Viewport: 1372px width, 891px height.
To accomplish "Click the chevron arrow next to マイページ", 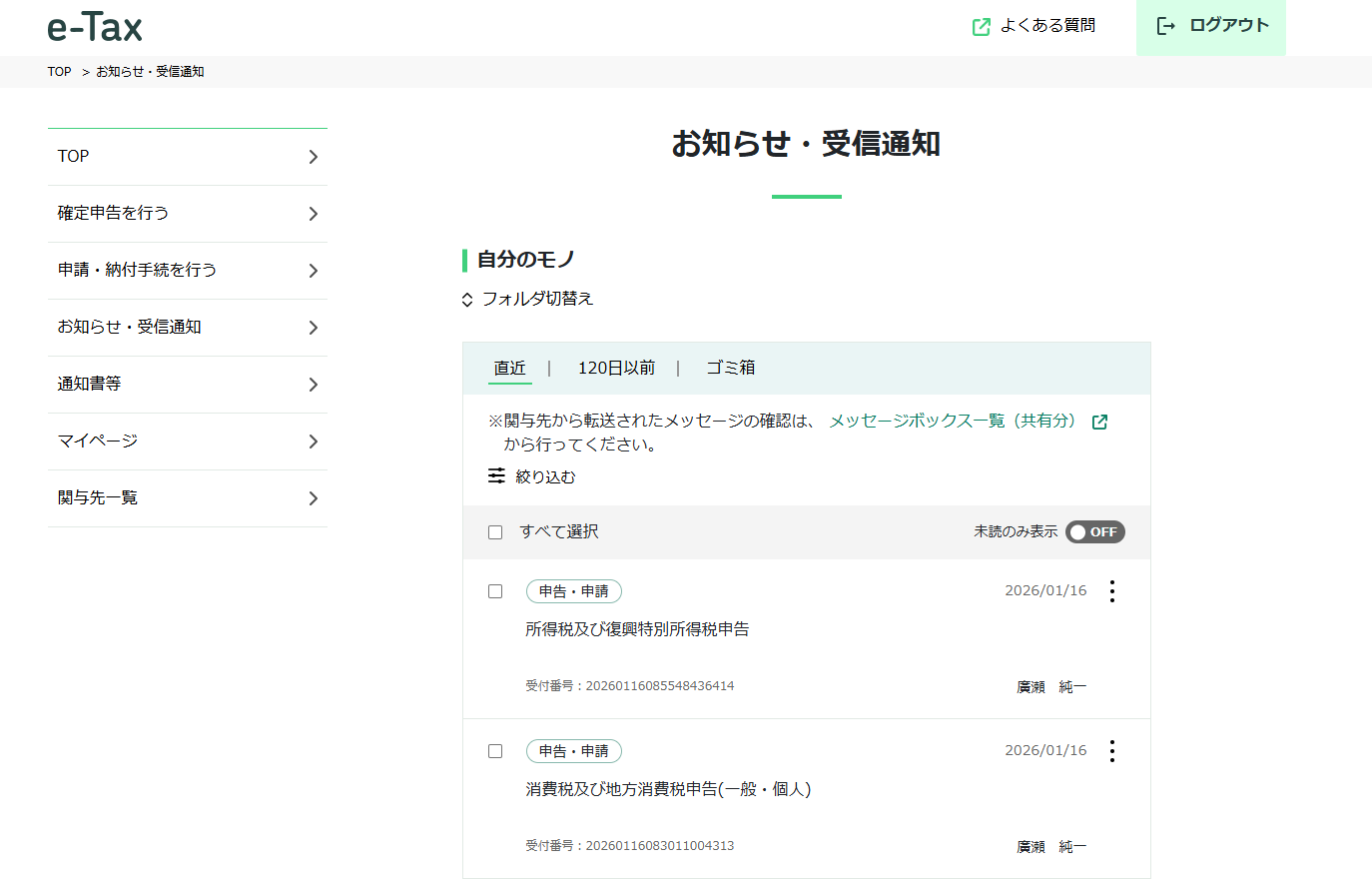I will [313, 442].
